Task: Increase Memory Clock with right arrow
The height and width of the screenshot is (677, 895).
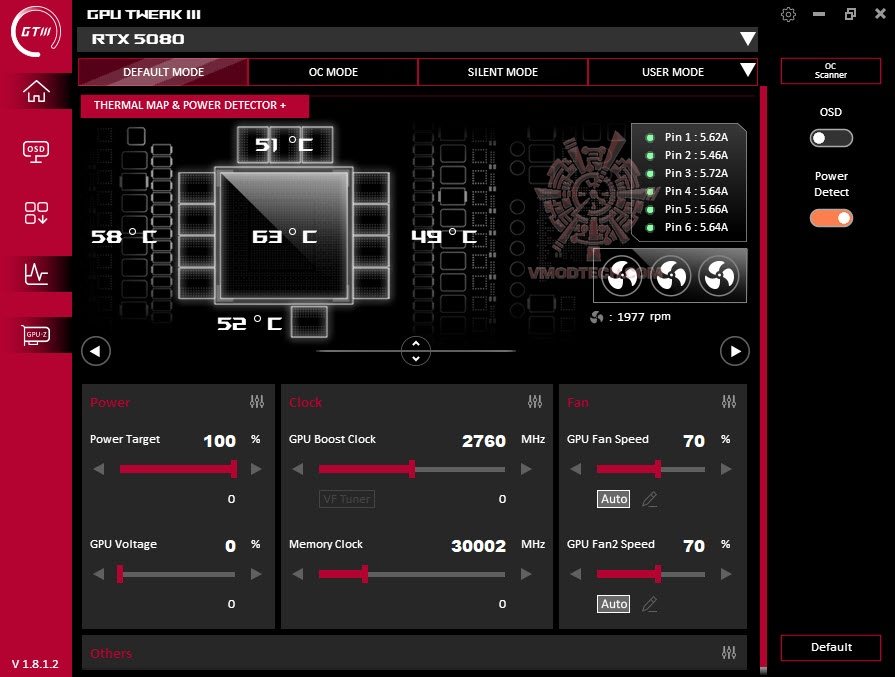Action: (x=526, y=574)
